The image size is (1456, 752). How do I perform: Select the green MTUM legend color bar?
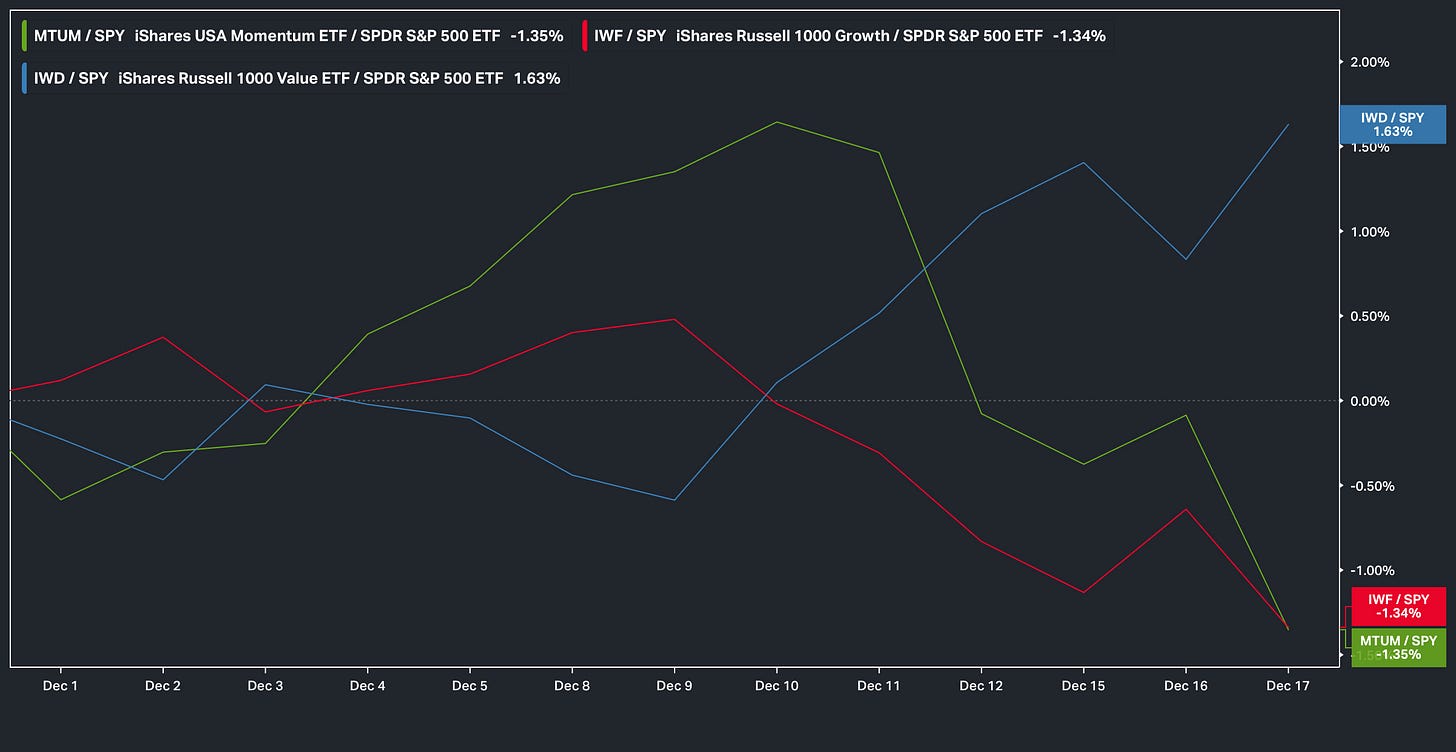(24, 36)
